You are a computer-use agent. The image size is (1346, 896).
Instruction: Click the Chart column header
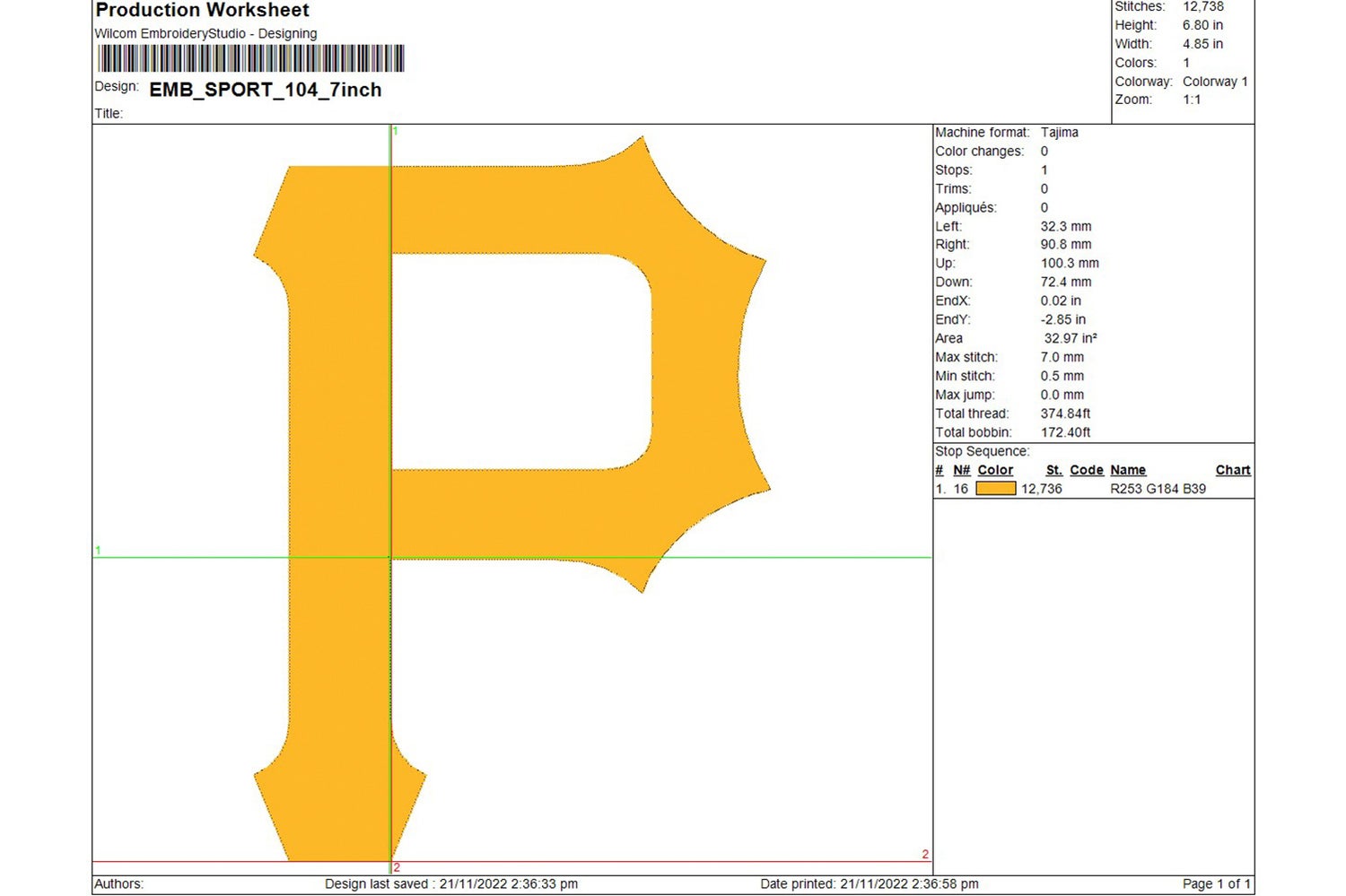[x=1233, y=469]
